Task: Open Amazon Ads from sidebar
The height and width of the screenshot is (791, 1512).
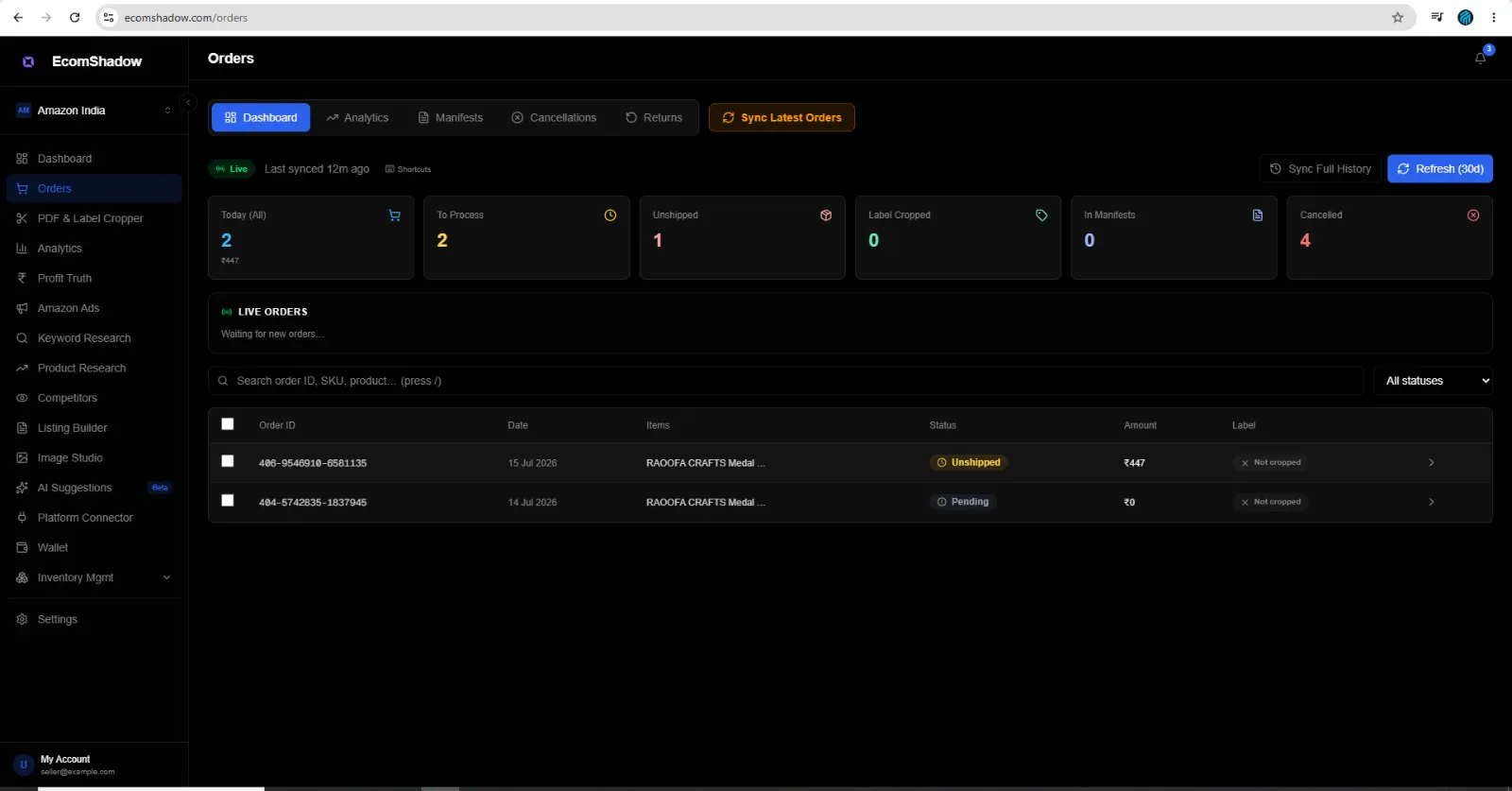Action: click(93, 308)
